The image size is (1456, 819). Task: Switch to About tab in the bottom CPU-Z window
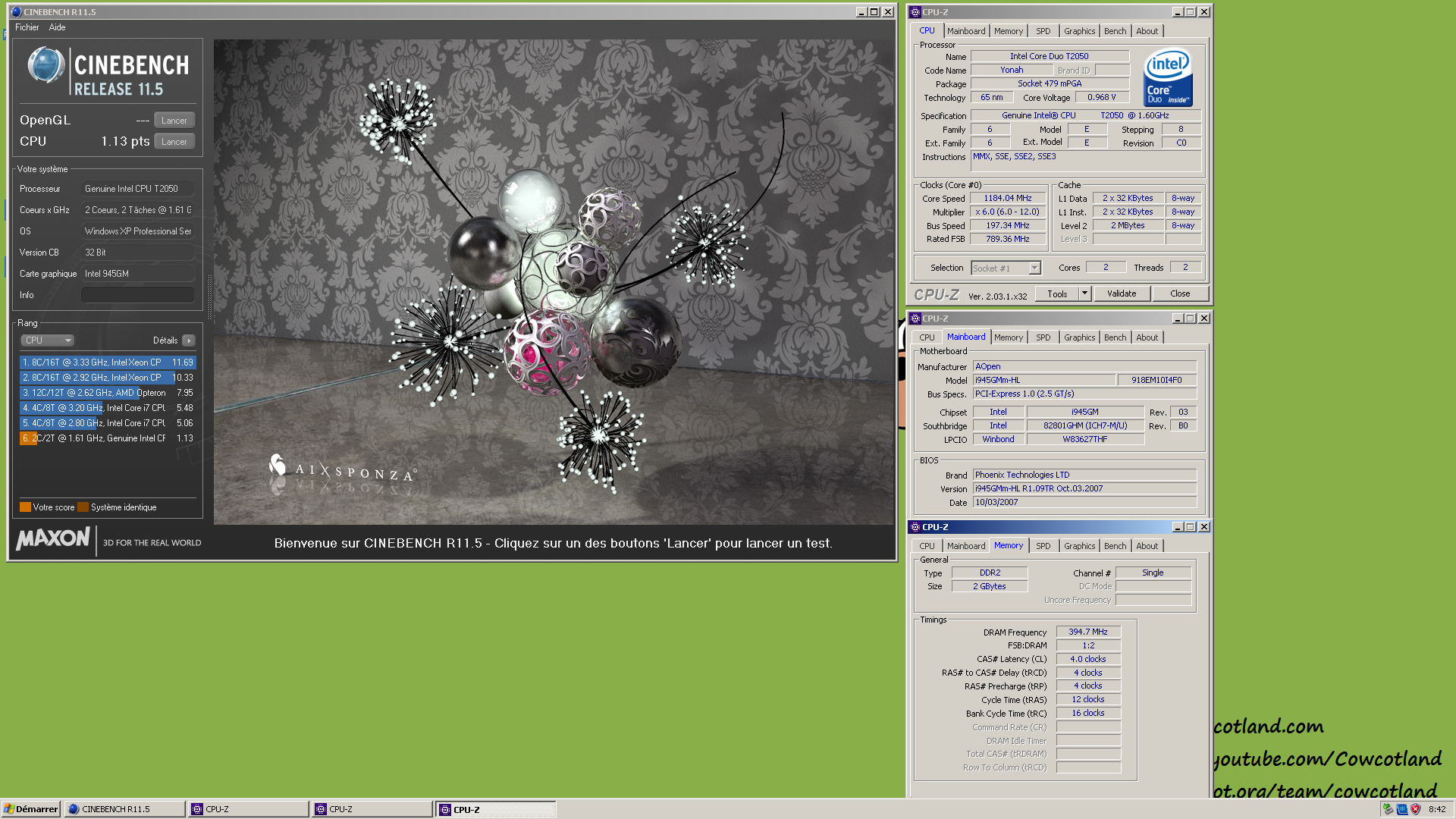[x=1147, y=546]
